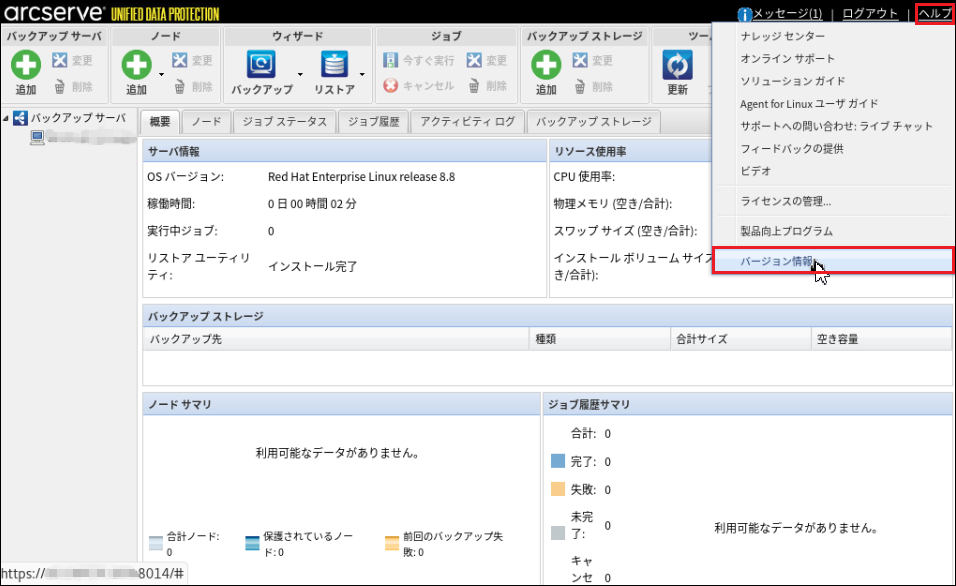Open the メッセージ(1) link
The image size is (956, 586).
(786, 14)
